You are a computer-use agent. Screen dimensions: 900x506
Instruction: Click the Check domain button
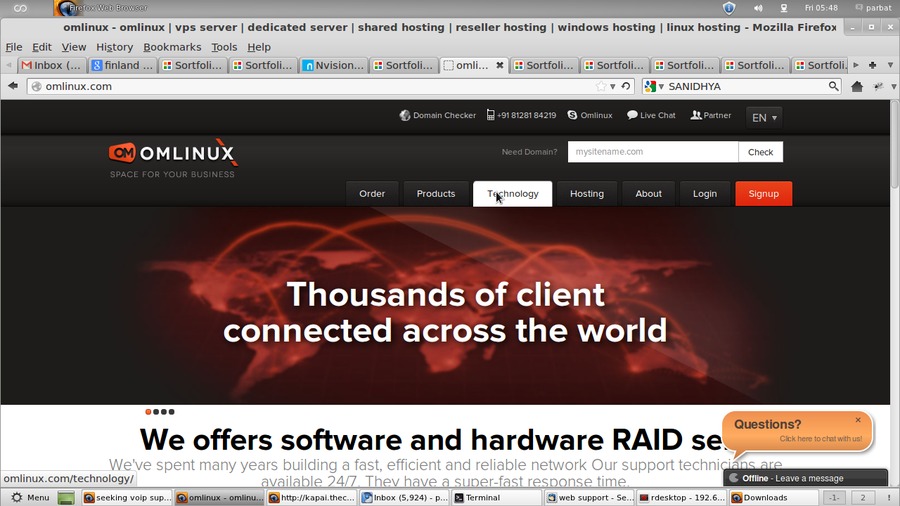click(x=761, y=152)
